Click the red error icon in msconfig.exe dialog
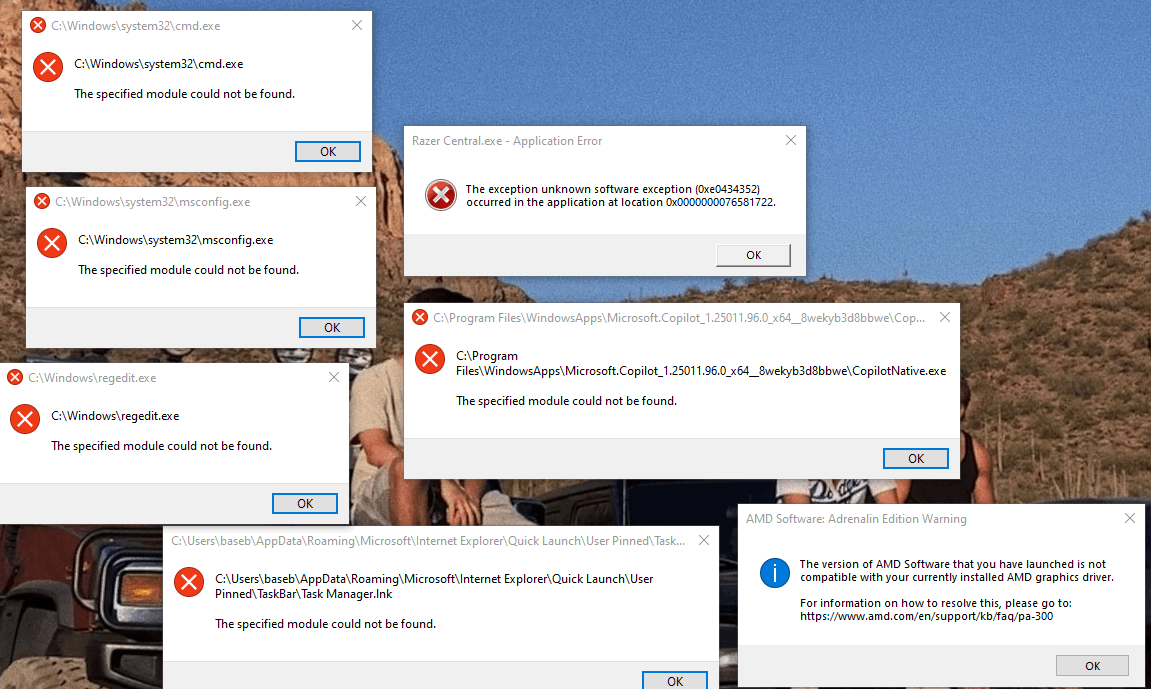This screenshot has width=1151, height=689. [52, 243]
